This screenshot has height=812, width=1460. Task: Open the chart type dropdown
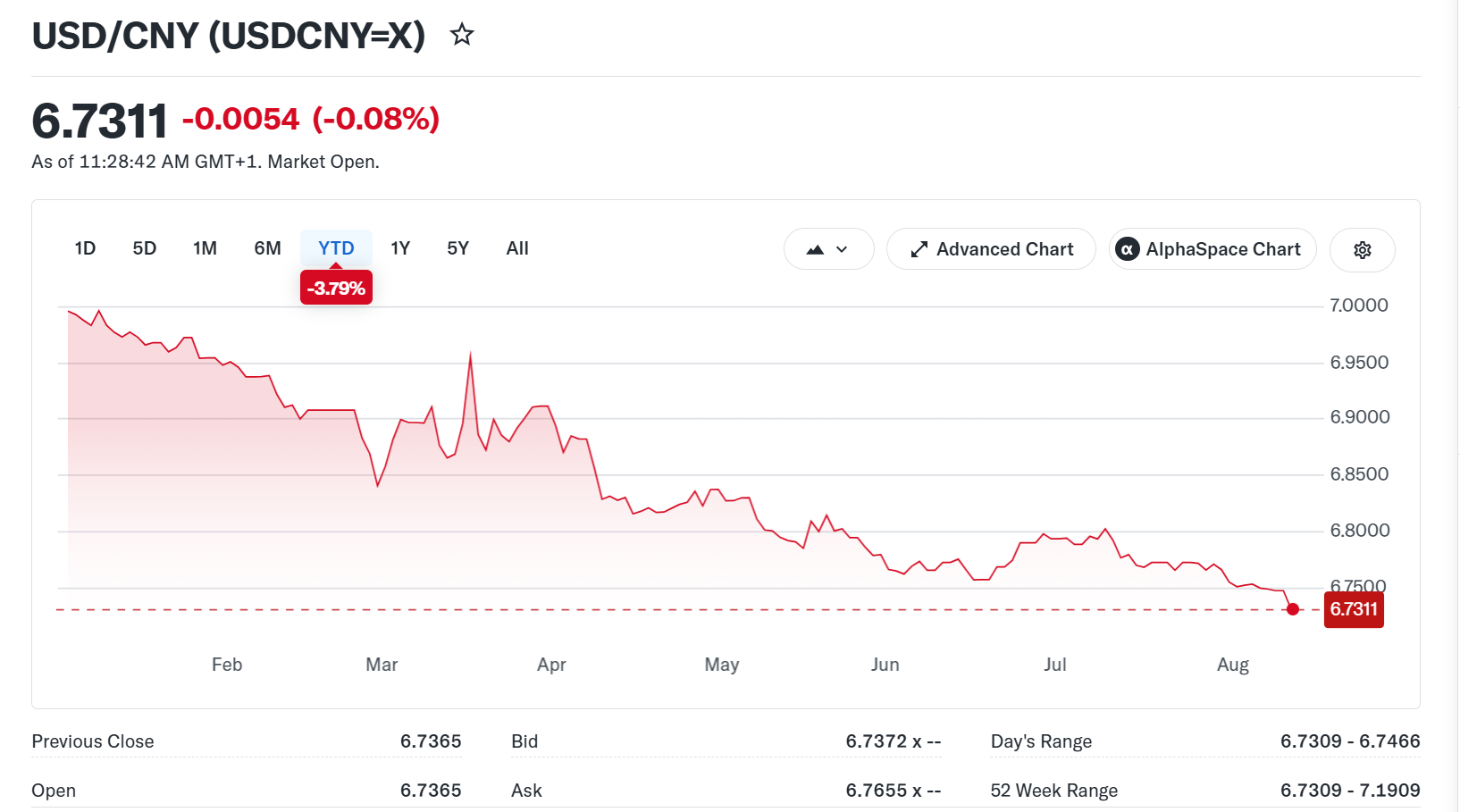click(828, 249)
